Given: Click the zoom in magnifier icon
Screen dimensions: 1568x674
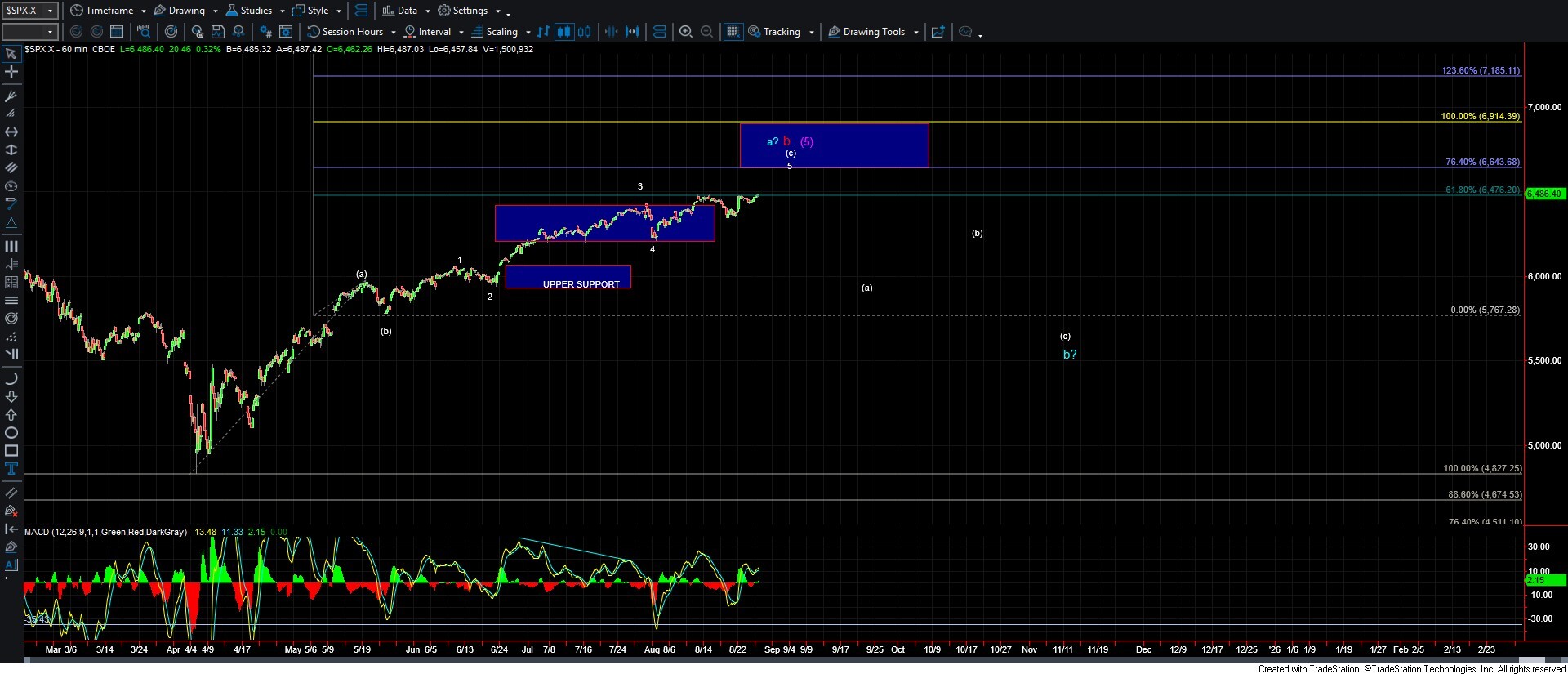Looking at the screenshot, I should [x=686, y=32].
